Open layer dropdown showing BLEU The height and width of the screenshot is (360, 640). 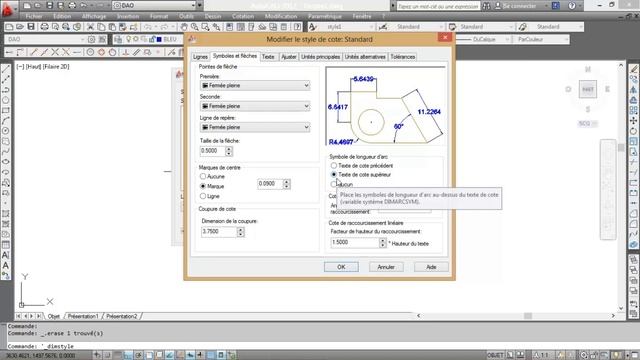tap(149, 39)
